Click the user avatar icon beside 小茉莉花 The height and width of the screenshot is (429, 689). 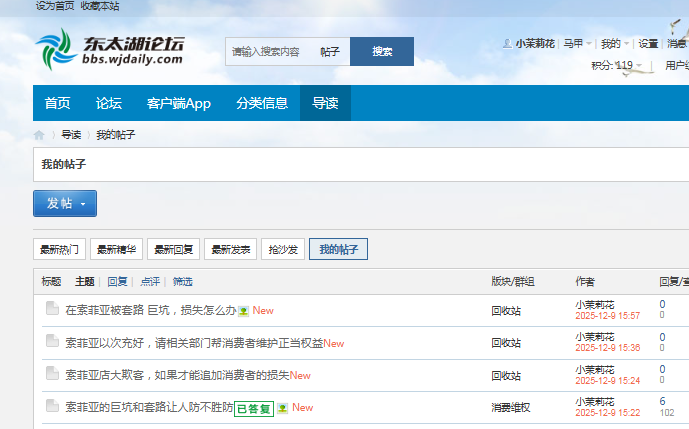click(x=507, y=44)
